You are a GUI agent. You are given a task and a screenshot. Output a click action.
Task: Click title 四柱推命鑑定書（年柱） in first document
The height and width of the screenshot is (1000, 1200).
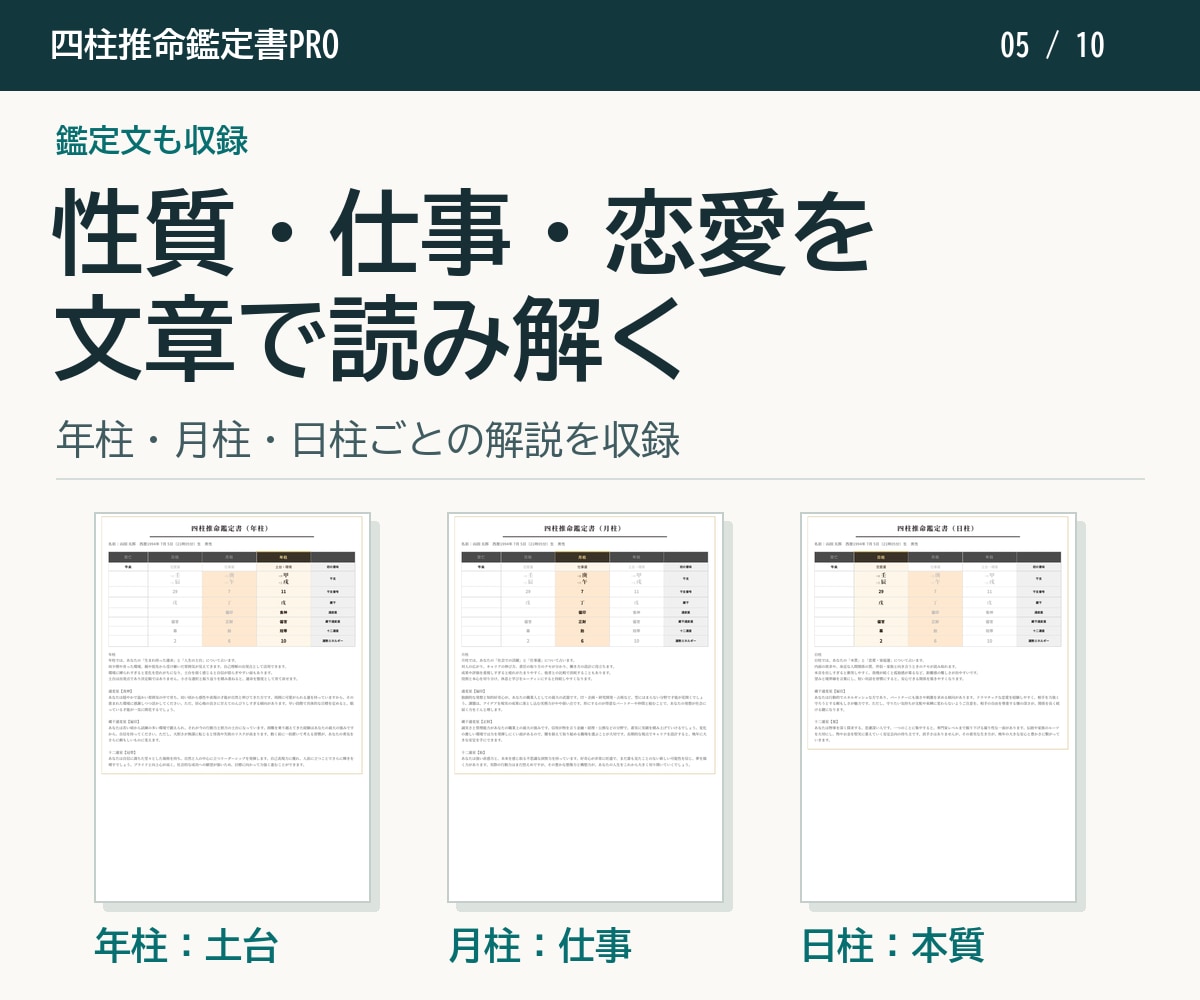[x=232, y=528]
